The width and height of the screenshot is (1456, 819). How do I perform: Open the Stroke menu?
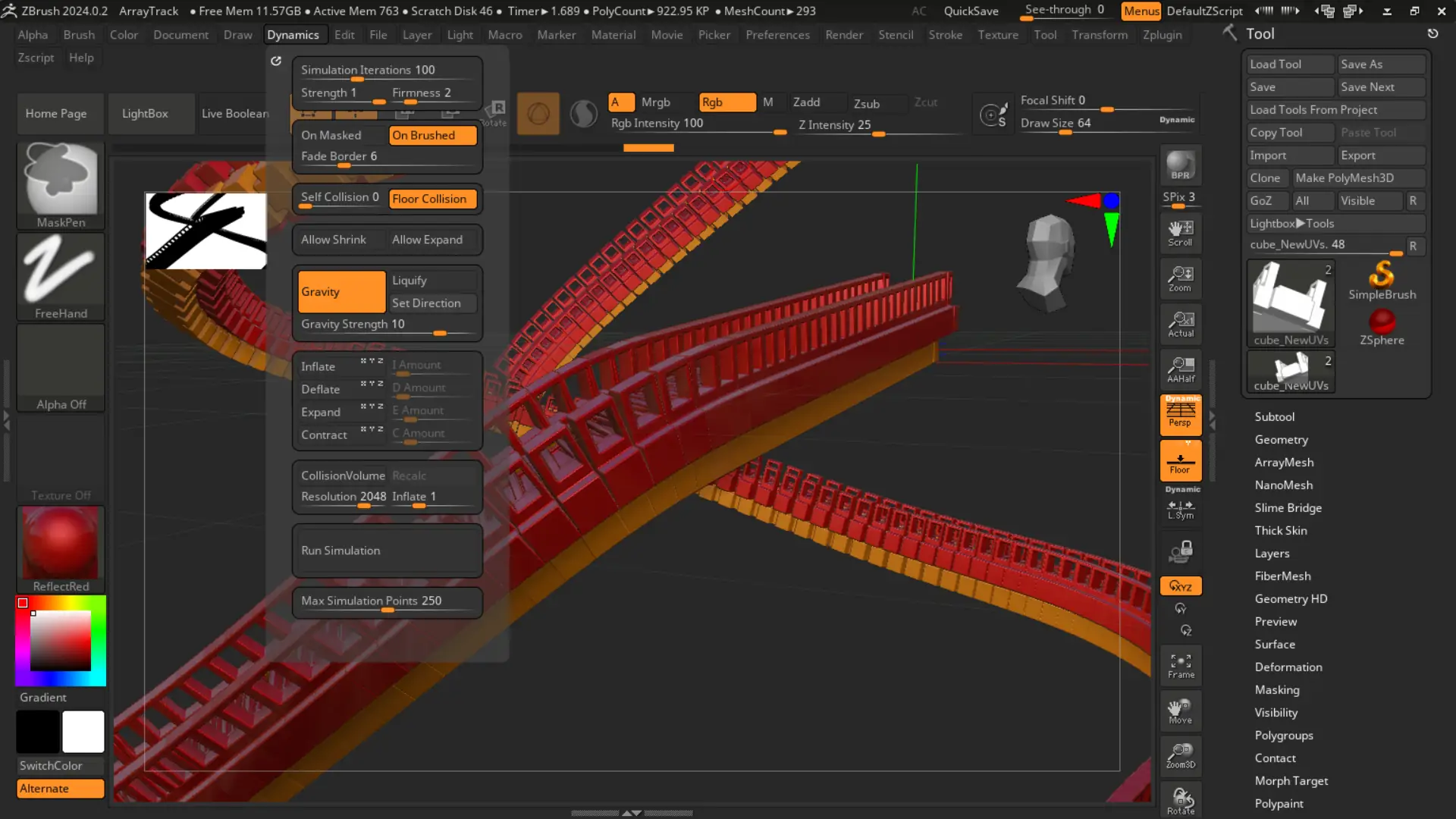coord(945,35)
